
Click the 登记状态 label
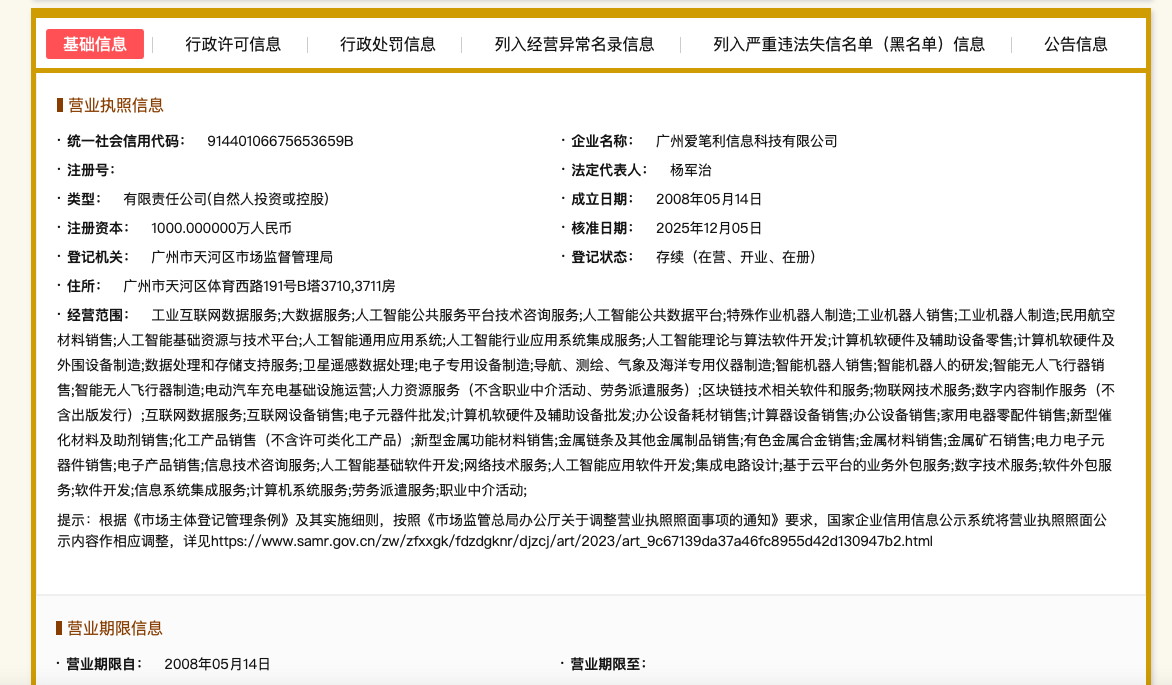tap(602, 257)
